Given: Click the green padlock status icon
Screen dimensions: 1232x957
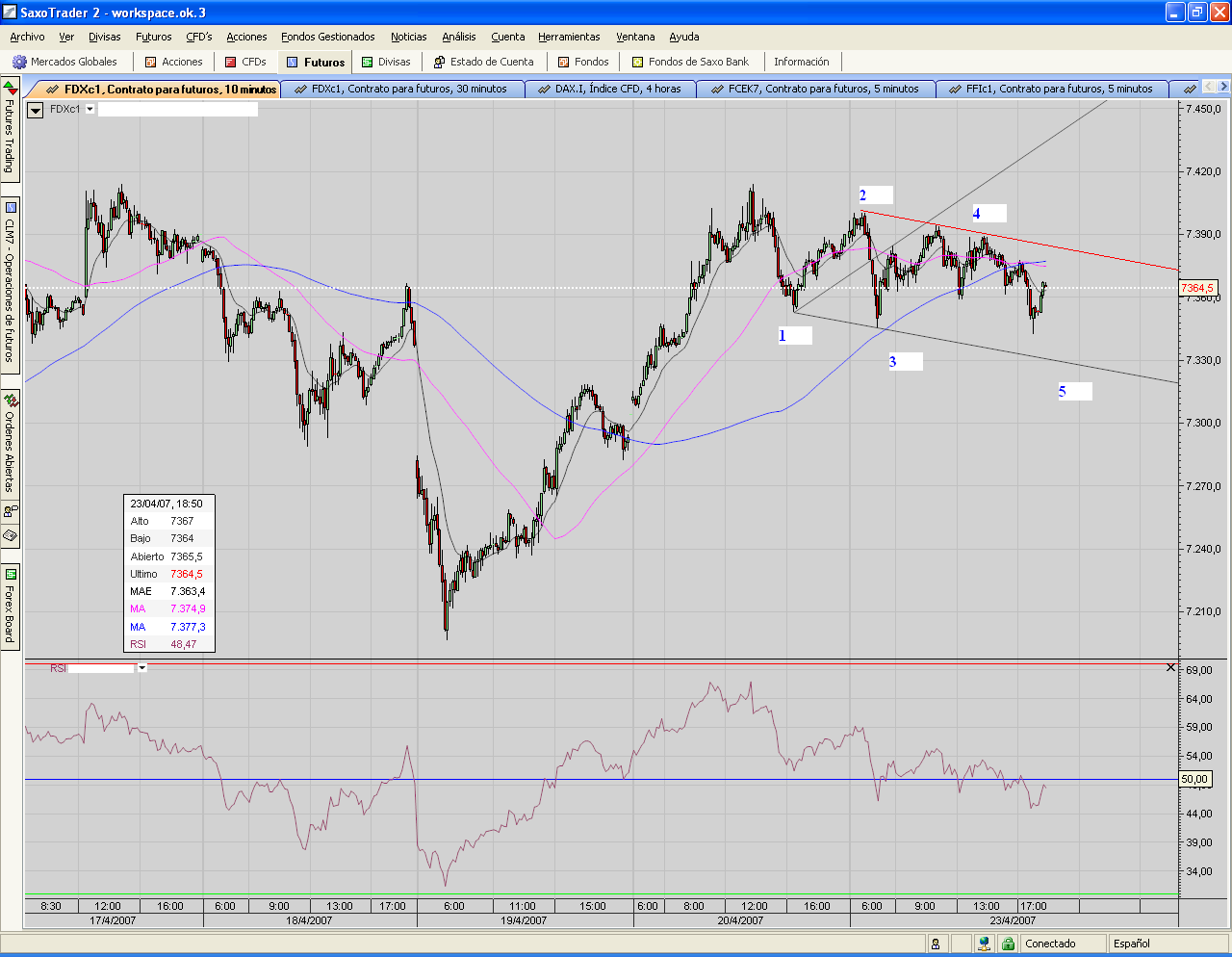Looking at the screenshot, I should point(1008,944).
